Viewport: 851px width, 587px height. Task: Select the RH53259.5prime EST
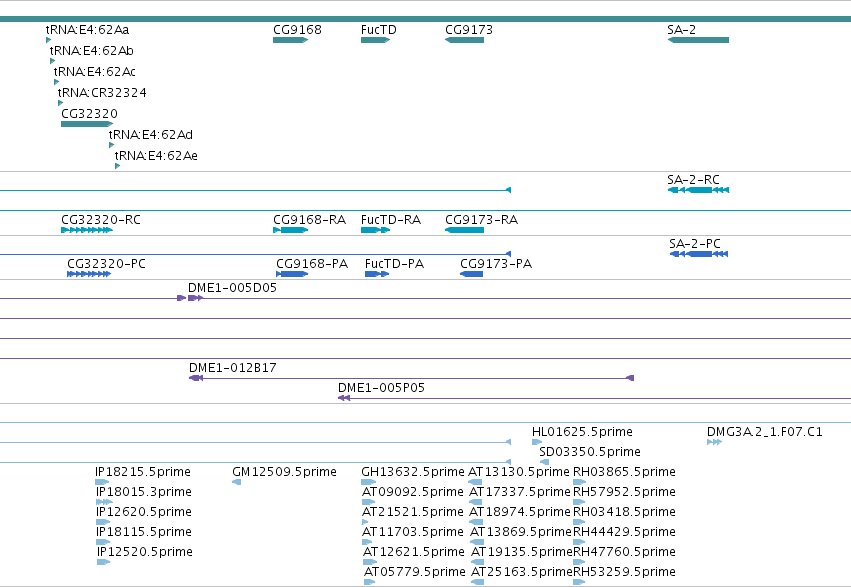click(580, 582)
